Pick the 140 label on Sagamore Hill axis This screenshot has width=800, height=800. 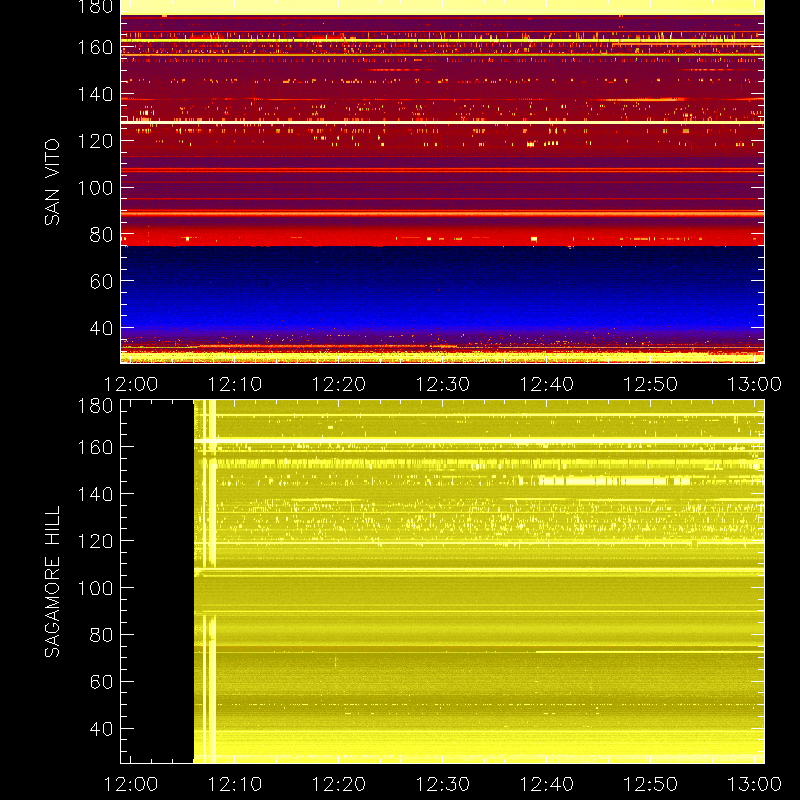pyautogui.click(x=95, y=494)
